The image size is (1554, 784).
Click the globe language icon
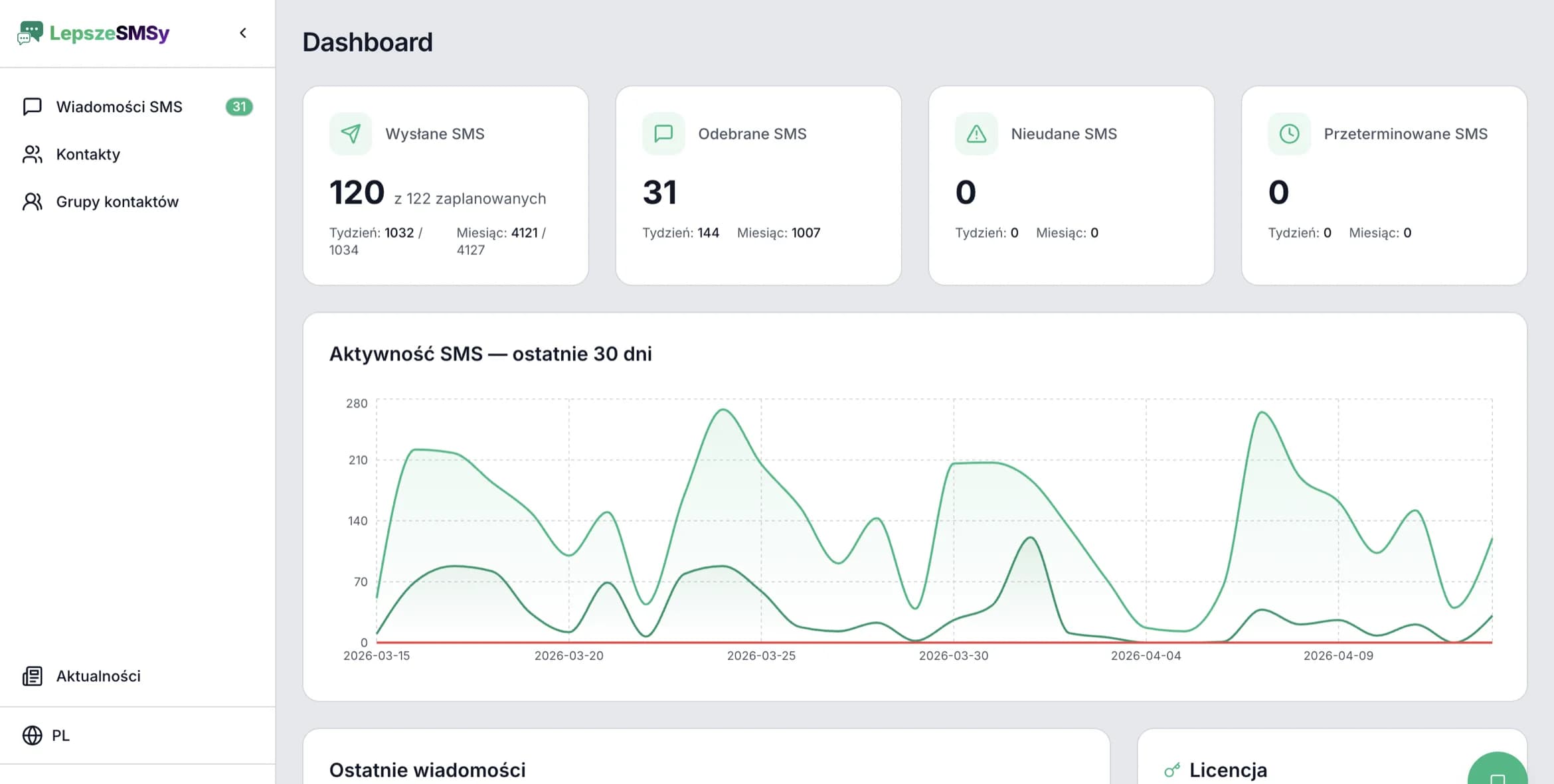tap(32, 736)
